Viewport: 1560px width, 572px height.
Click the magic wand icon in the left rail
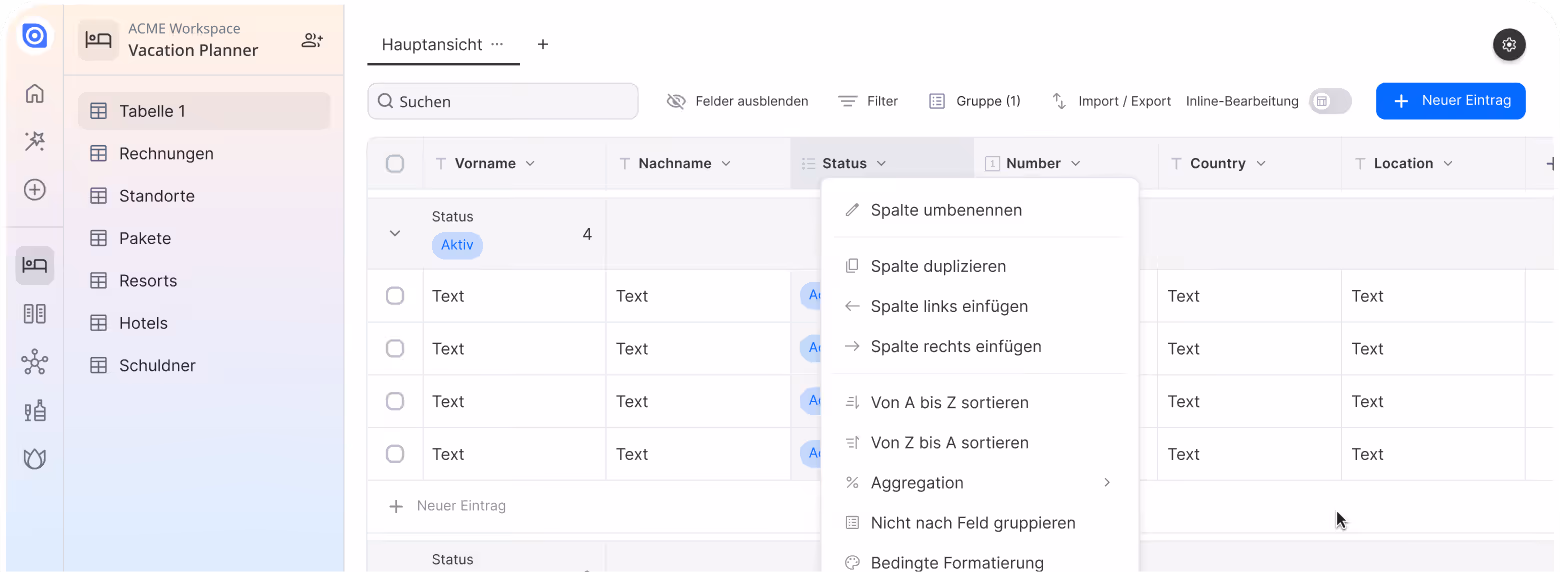click(35, 142)
